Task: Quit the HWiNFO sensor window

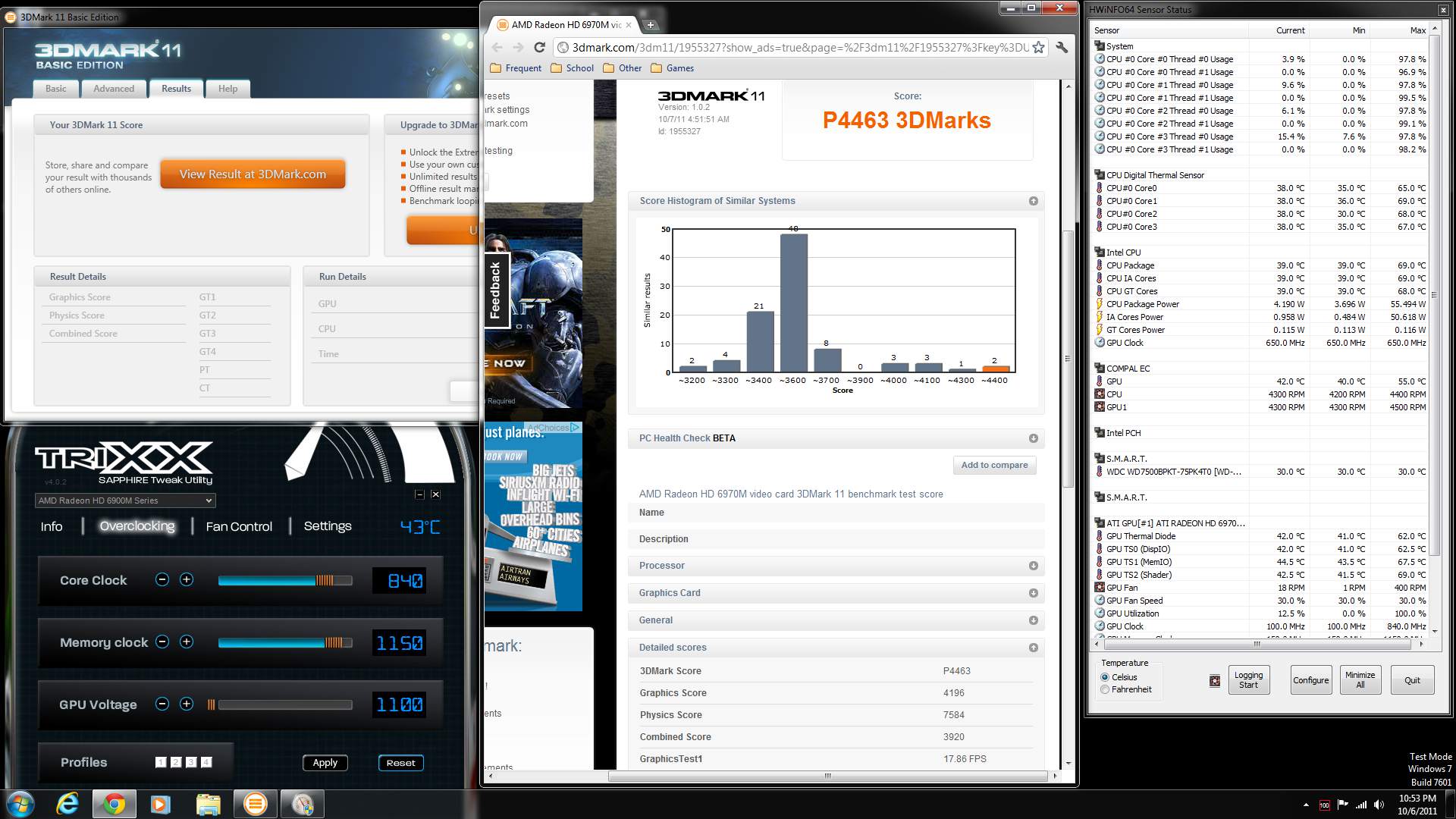Action: pyautogui.click(x=1412, y=680)
